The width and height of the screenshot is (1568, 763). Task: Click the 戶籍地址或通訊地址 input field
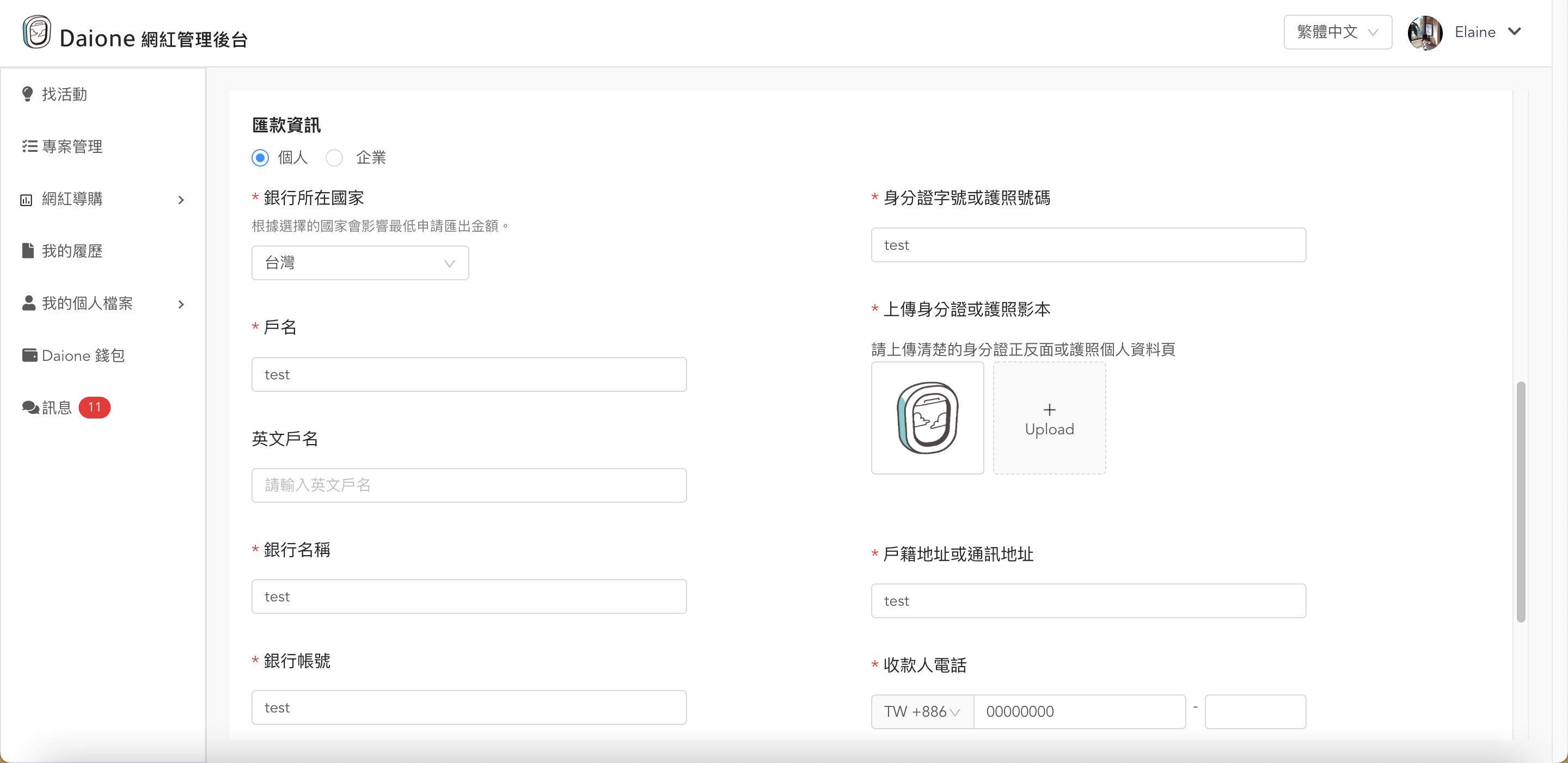(x=1088, y=600)
